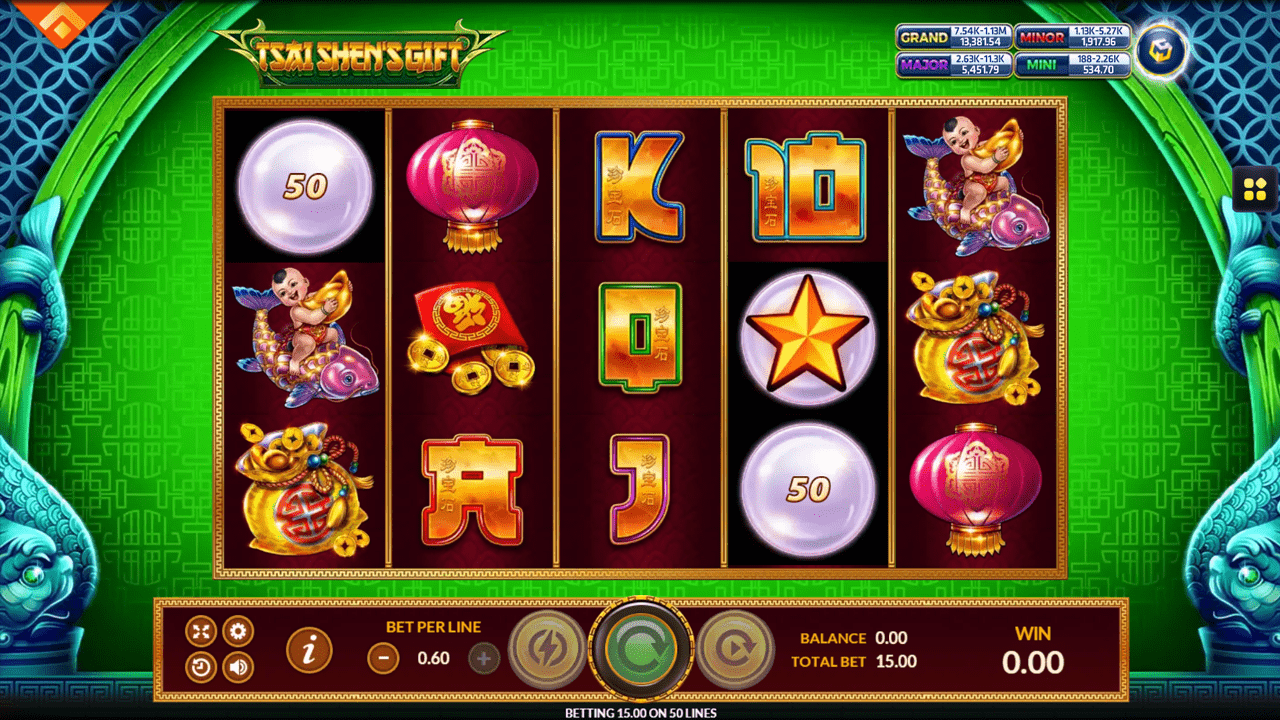Select the MINOR jackpot panel
Image resolution: width=1280 pixels, height=720 pixels.
(1073, 37)
